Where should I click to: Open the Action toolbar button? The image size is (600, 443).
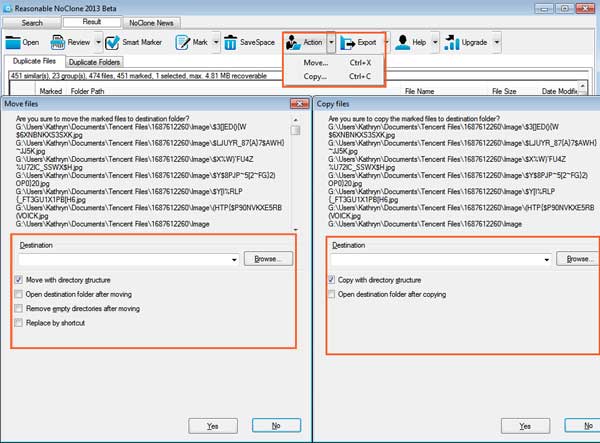click(x=304, y=43)
